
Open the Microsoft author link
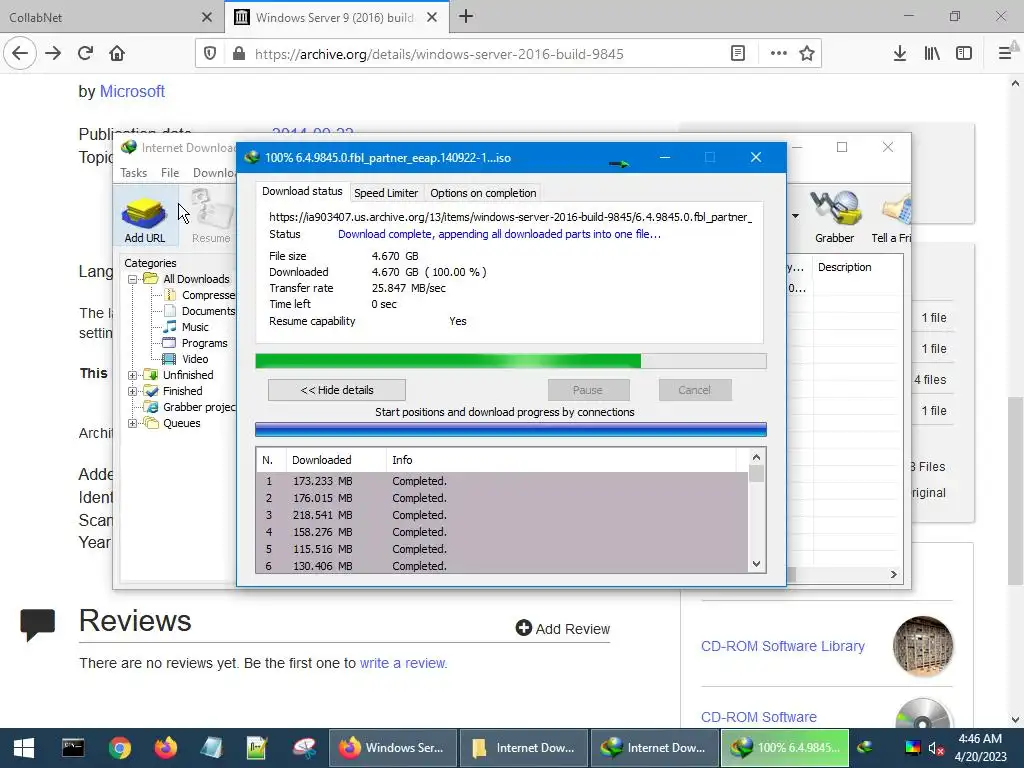132,91
